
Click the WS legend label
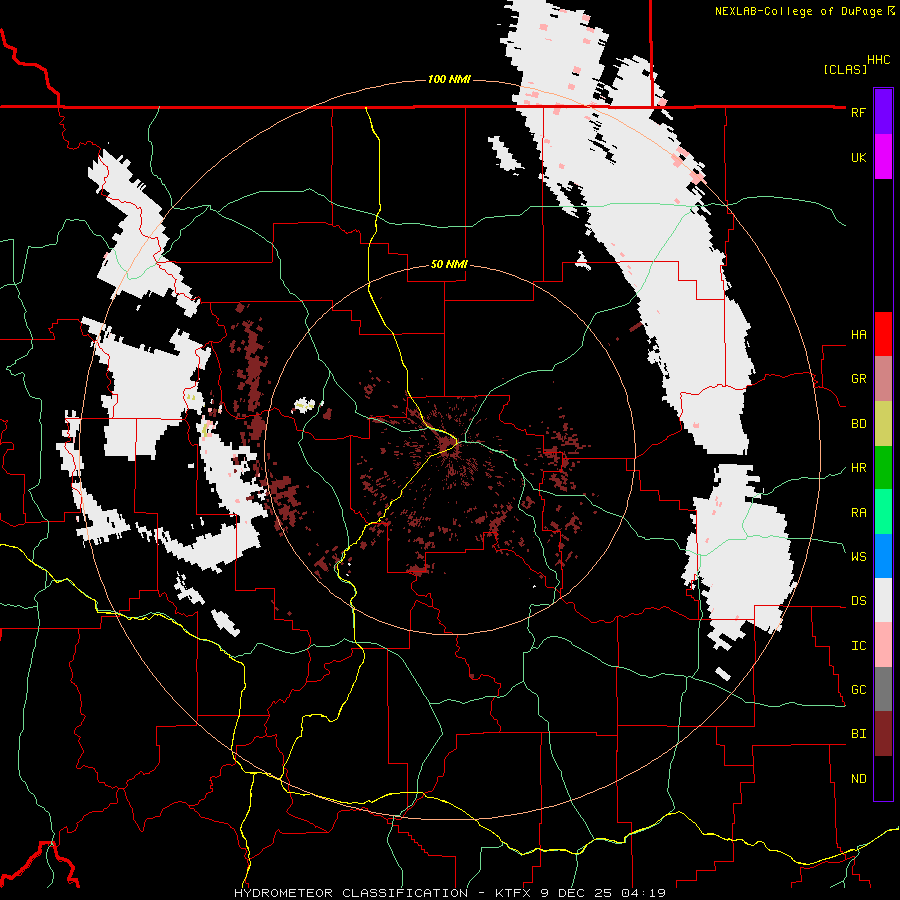[858, 556]
